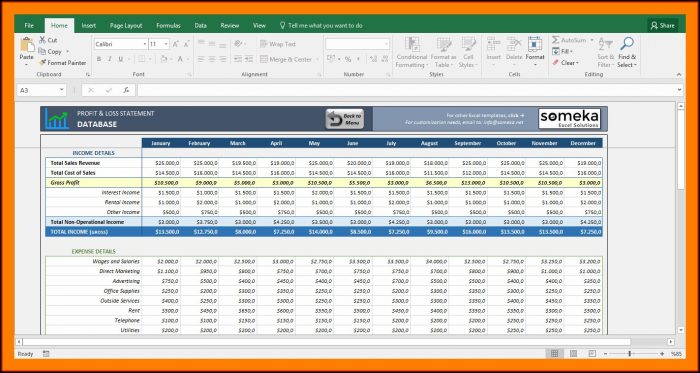Open the Format cells menu

tap(535, 52)
